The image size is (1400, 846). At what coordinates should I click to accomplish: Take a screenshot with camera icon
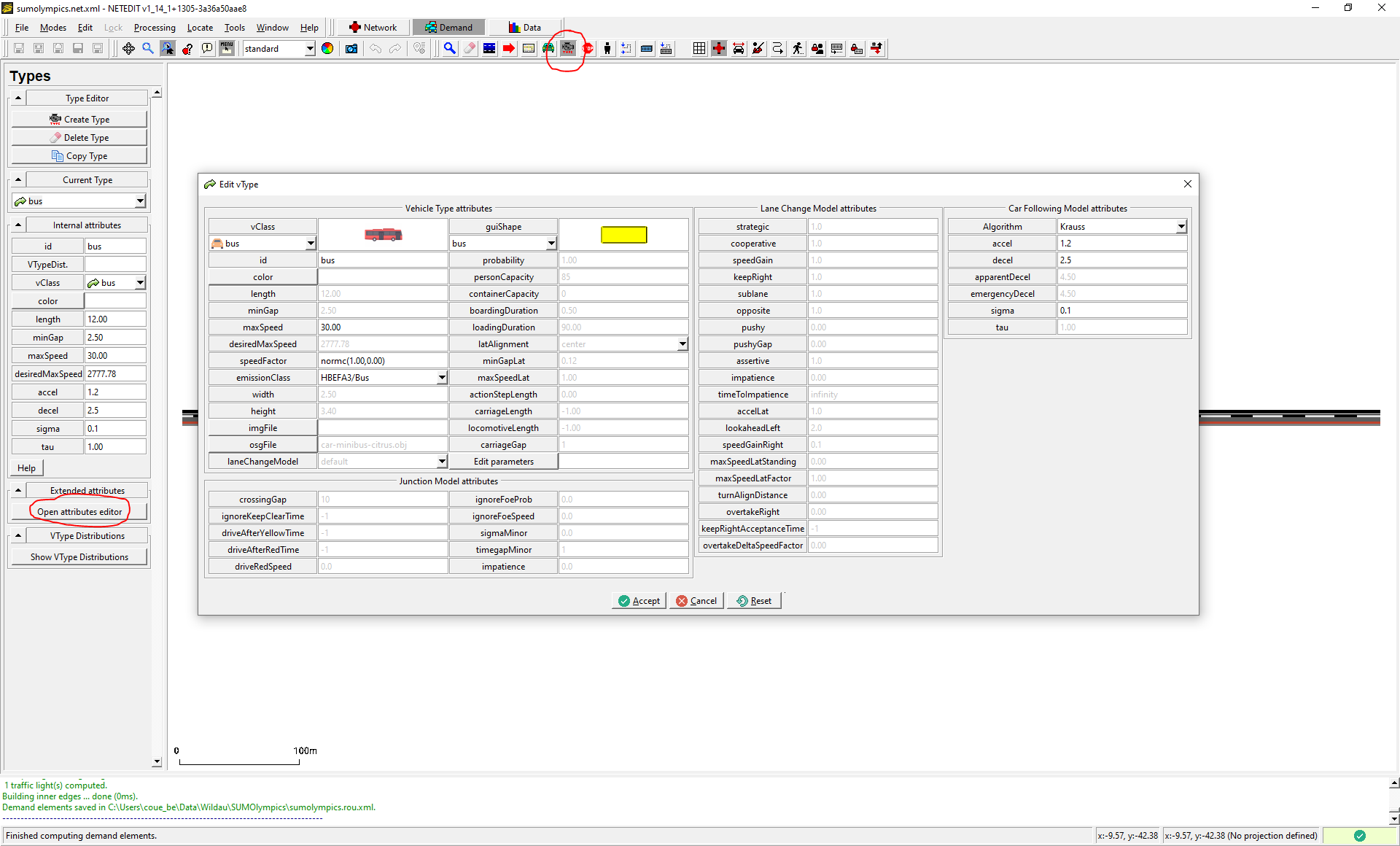pyautogui.click(x=351, y=48)
